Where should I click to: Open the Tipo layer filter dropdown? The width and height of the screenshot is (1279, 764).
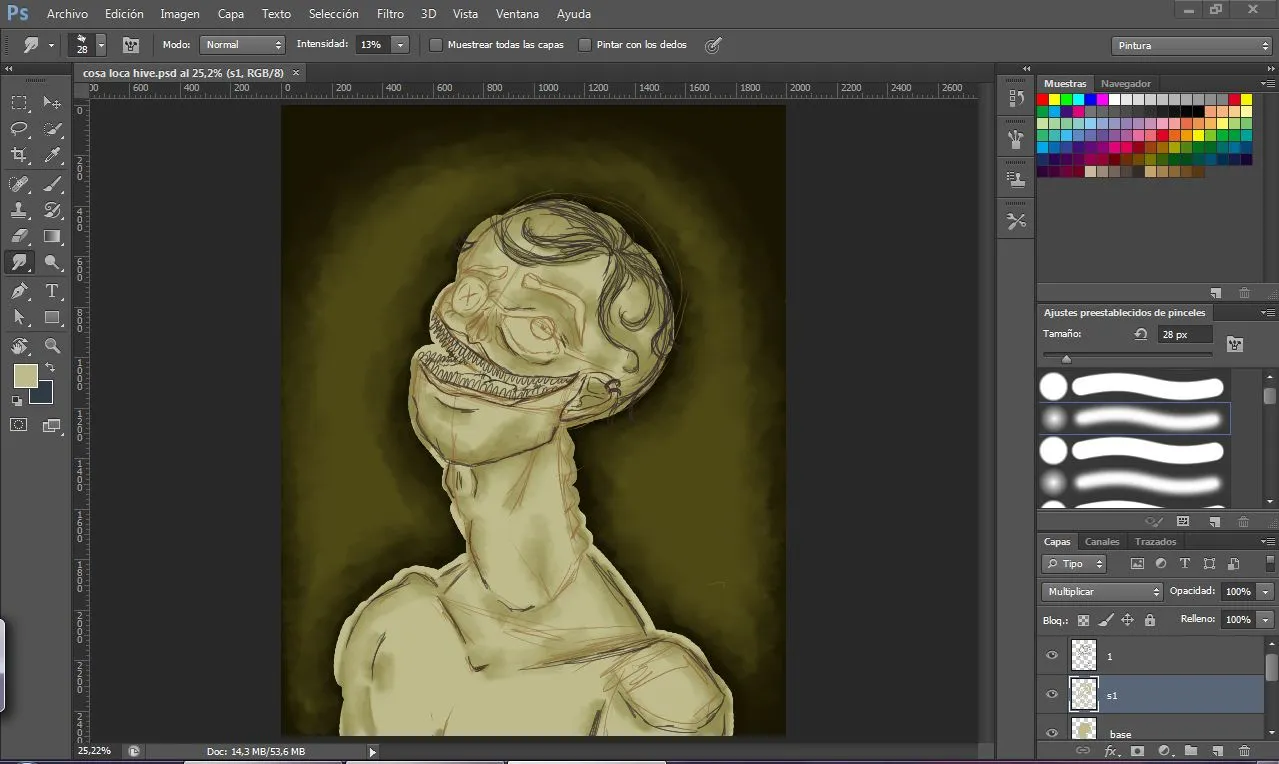pos(1074,564)
